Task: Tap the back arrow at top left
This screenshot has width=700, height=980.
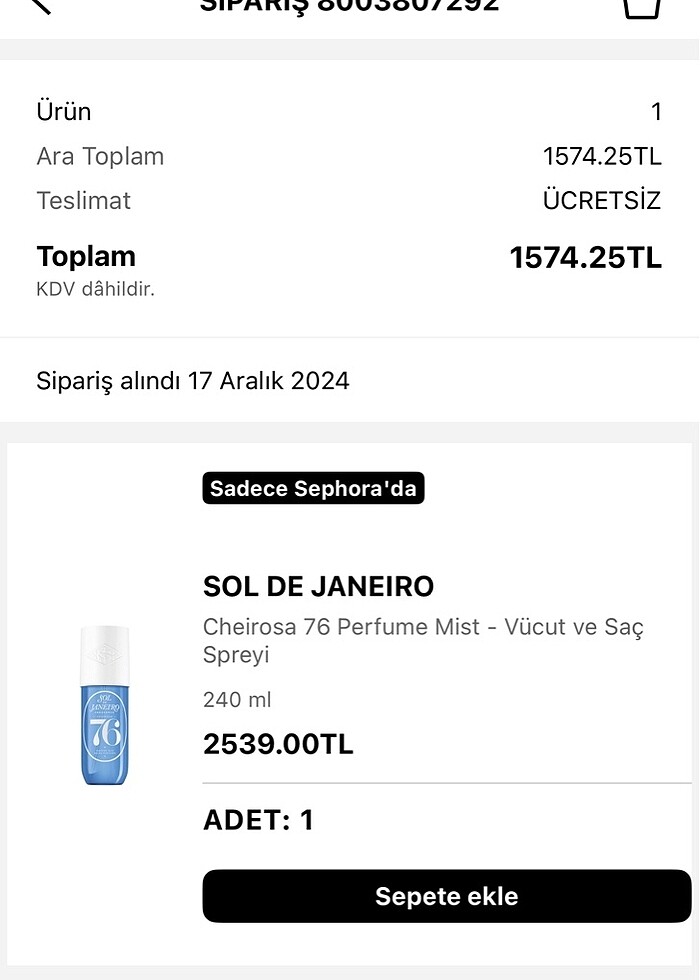Action: [40, 8]
